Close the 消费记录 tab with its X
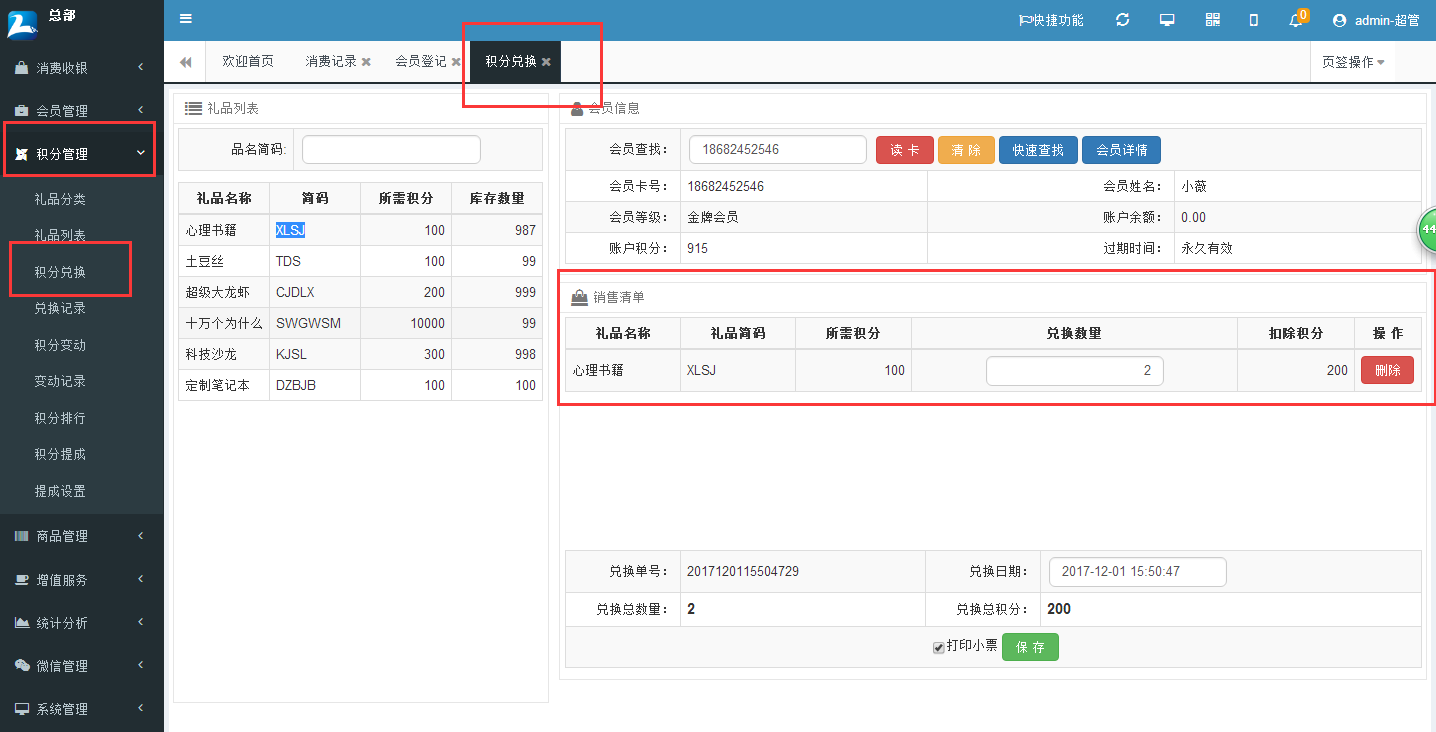 tap(366, 62)
